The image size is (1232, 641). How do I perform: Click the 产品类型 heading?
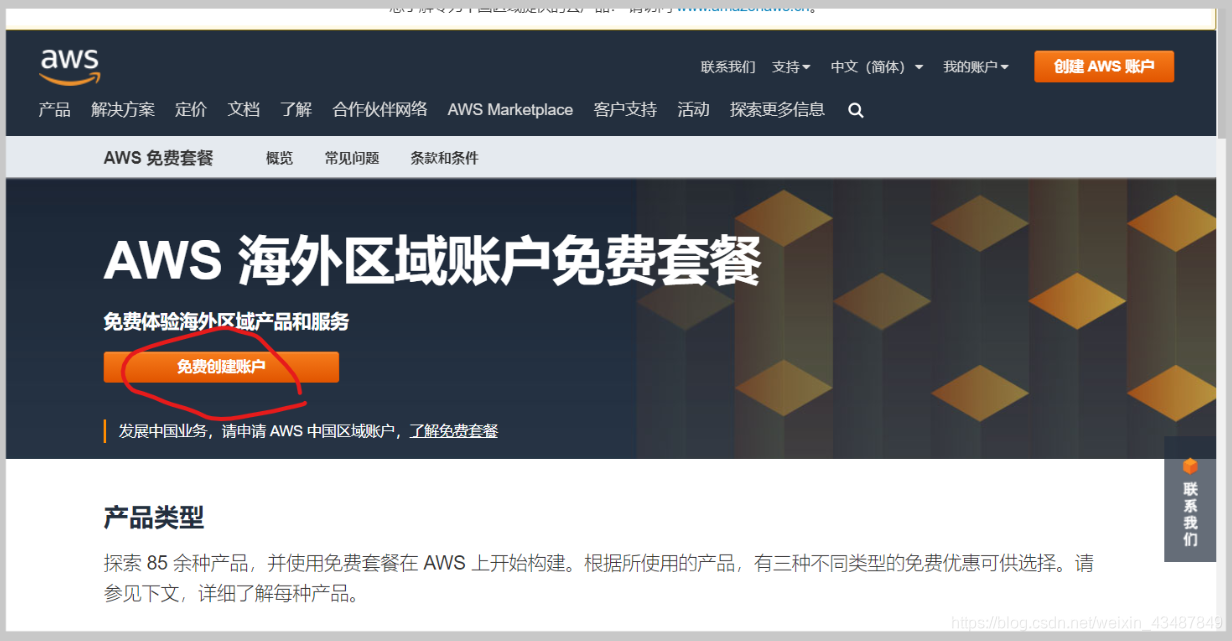click(x=154, y=517)
